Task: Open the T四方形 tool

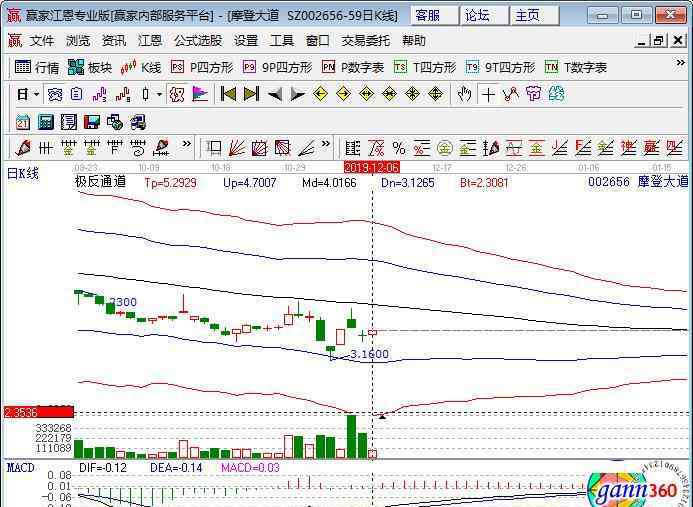Action: pyautogui.click(x=425, y=67)
